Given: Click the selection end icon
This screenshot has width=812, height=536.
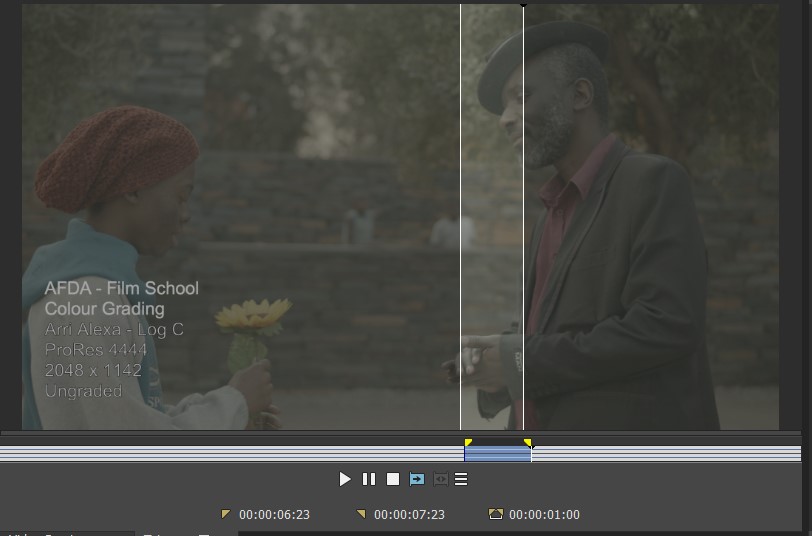Looking at the screenshot, I should (361, 514).
